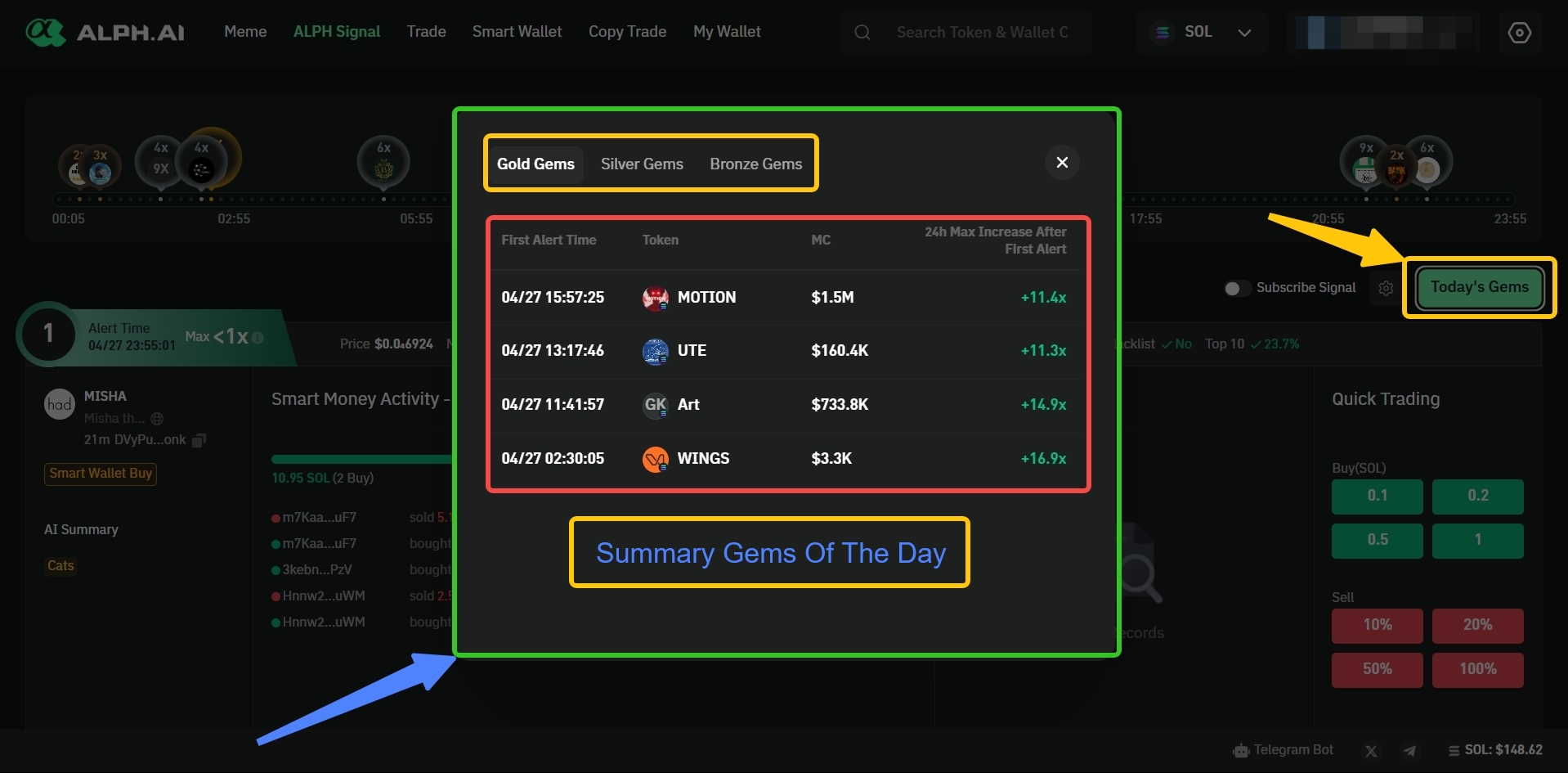The image size is (1568, 773).
Task: Click the signal settings gear icon
Action: (1386, 289)
